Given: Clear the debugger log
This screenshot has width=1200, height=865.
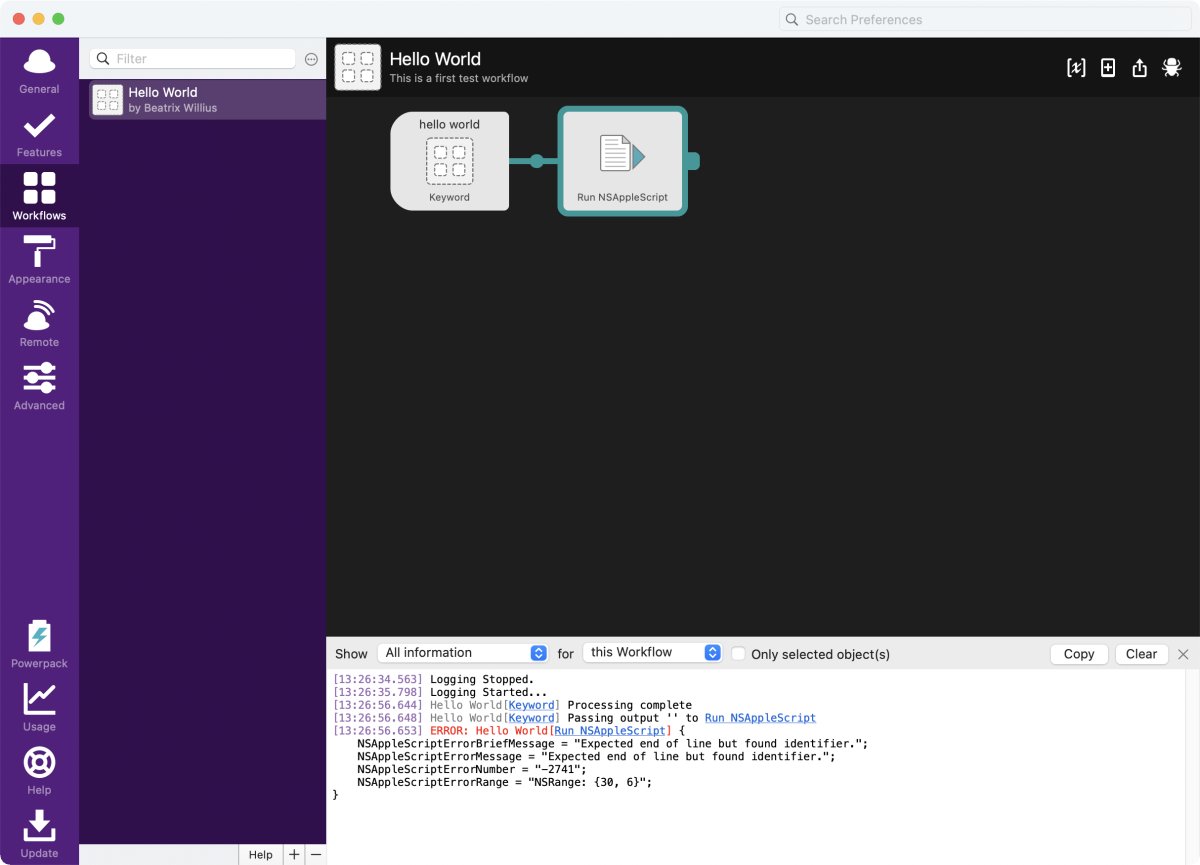Looking at the screenshot, I should pyautogui.click(x=1141, y=654).
